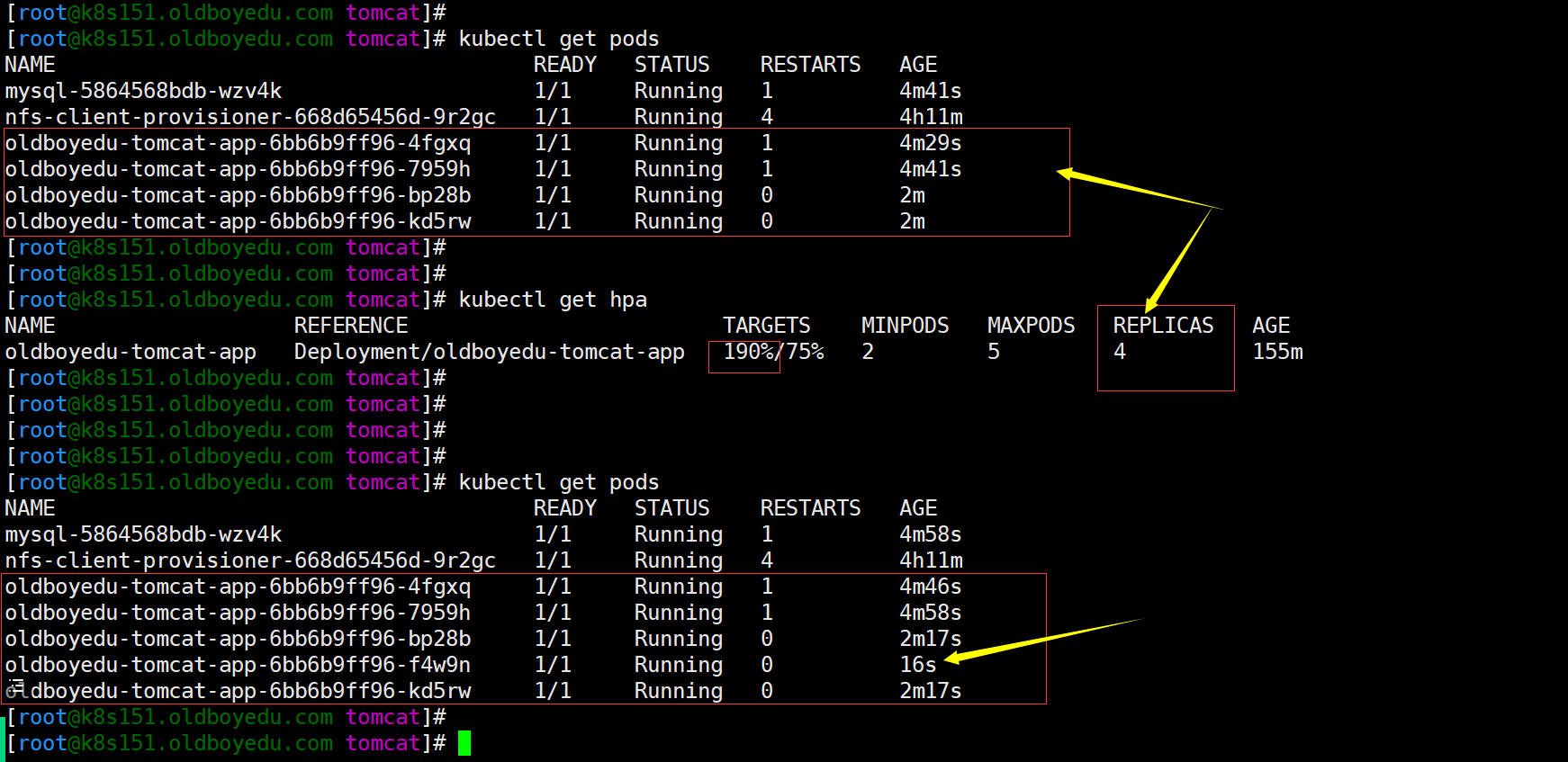The height and width of the screenshot is (762, 1568).
Task: Click the 16s age of newest pod
Action: click(917, 665)
